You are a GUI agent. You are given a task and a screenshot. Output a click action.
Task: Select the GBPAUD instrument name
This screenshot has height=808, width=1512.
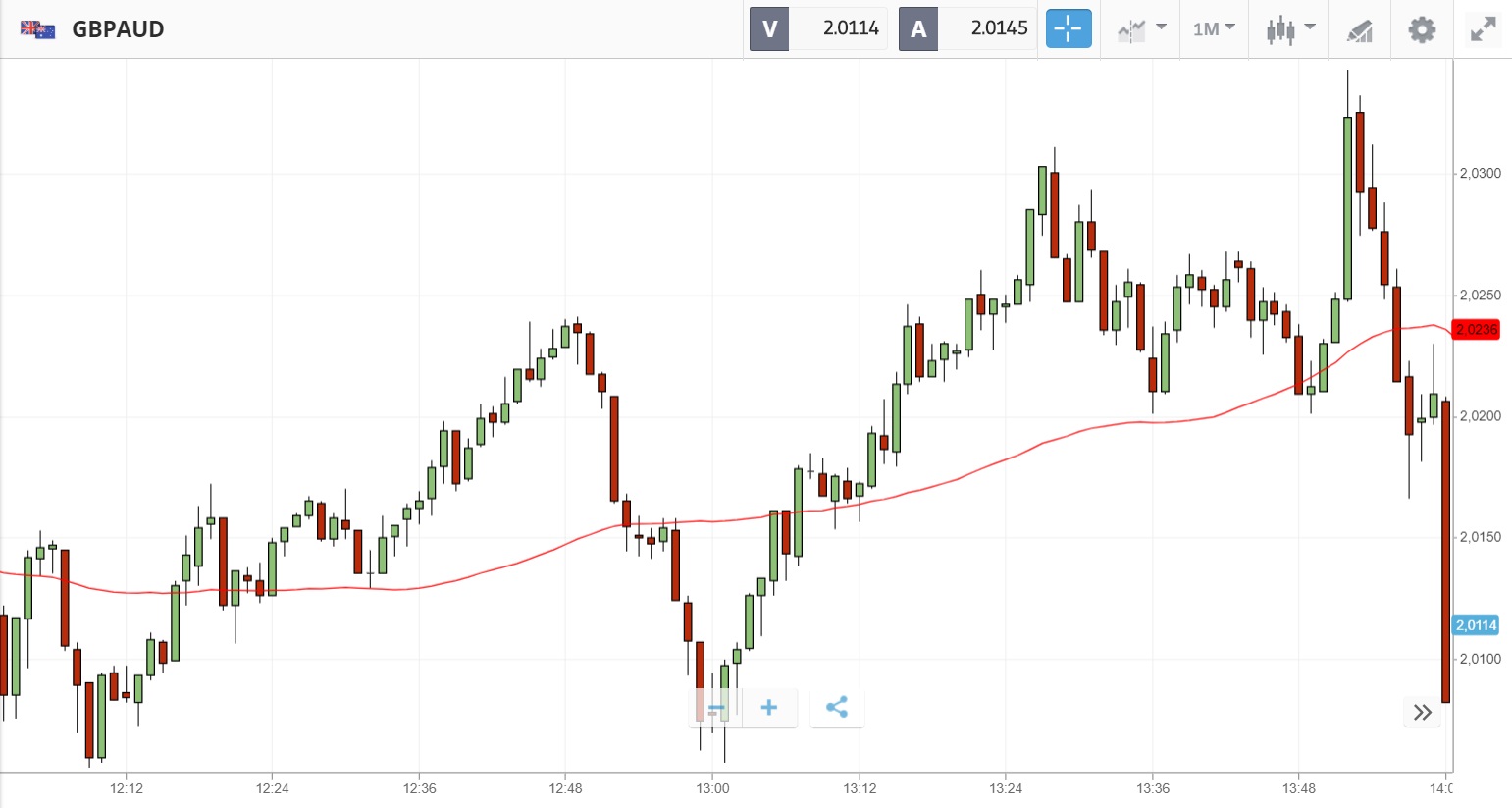pyautogui.click(x=118, y=29)
